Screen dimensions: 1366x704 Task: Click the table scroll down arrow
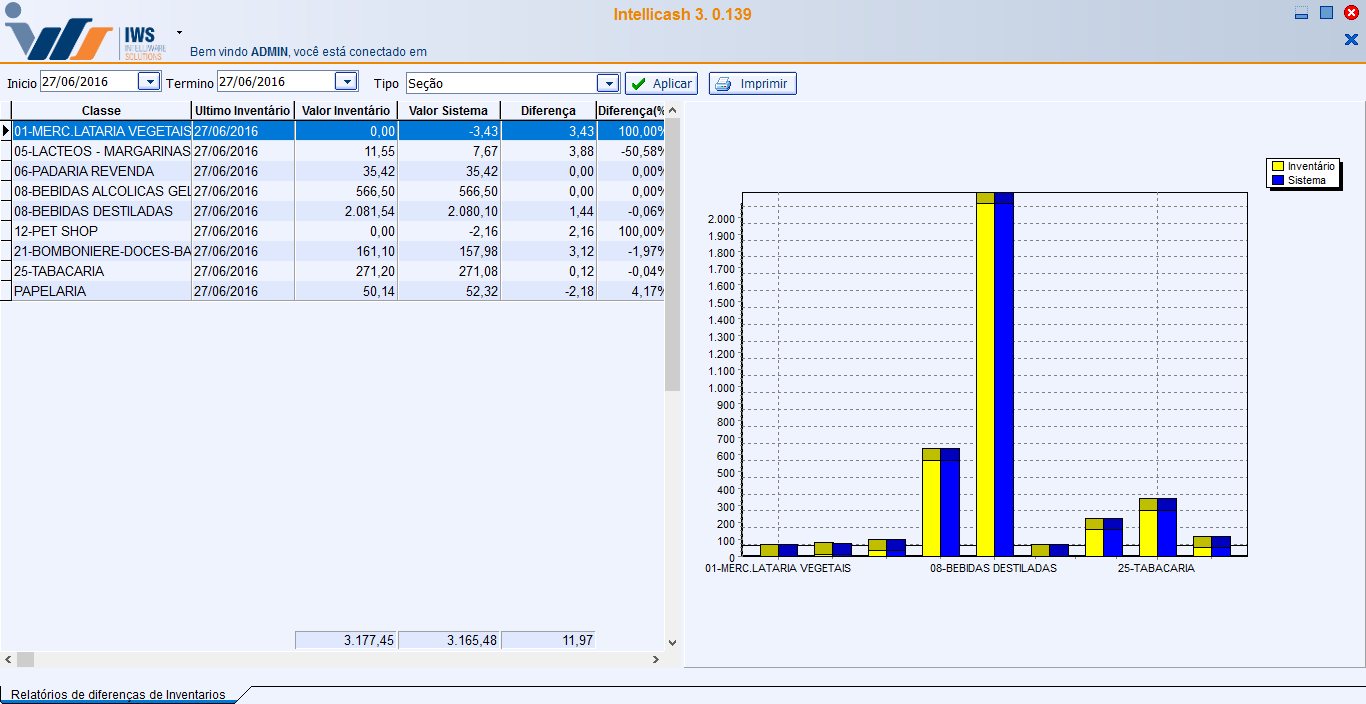[x=672, y=643]
